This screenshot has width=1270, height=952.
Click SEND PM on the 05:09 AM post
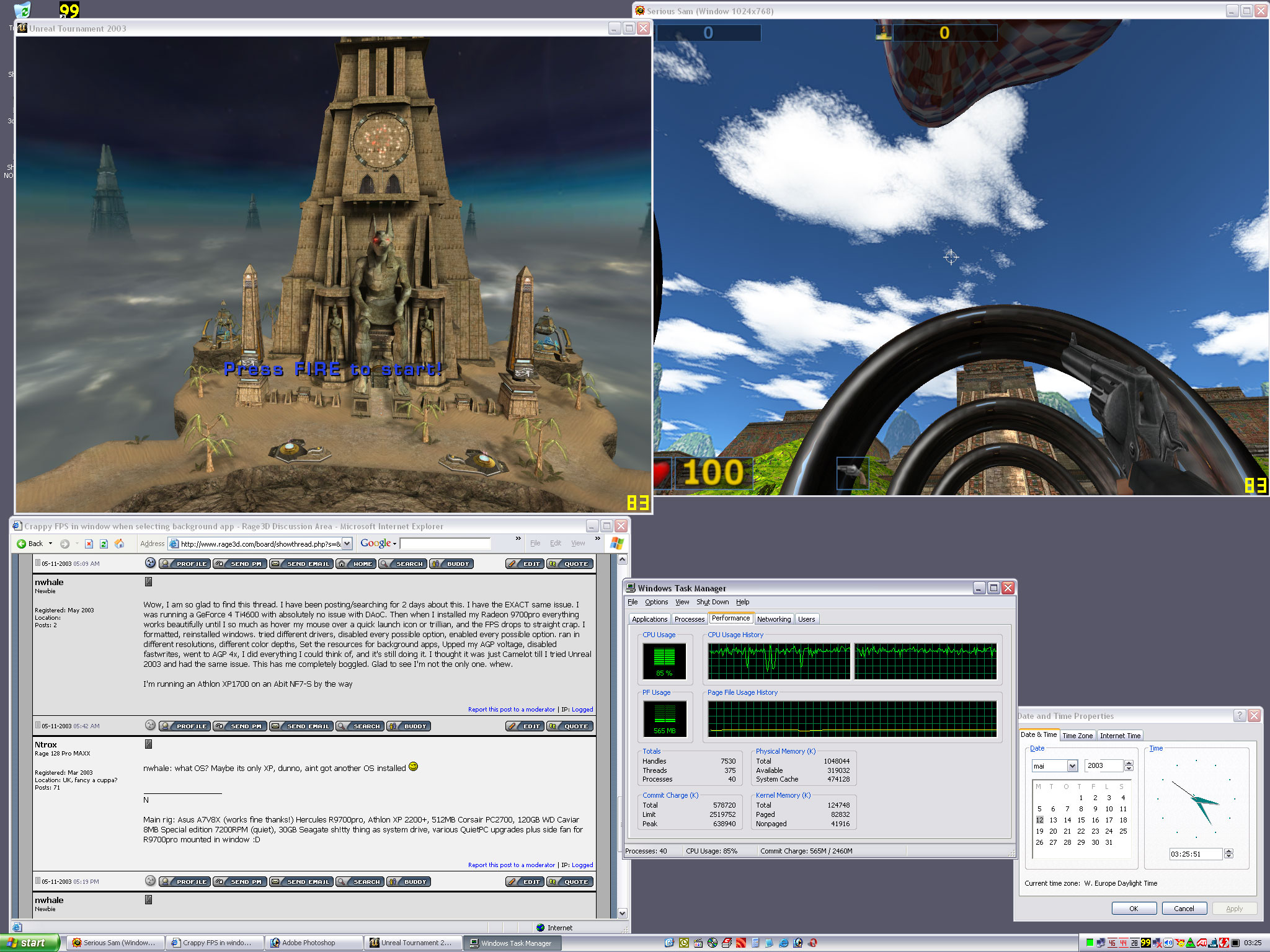(x=239, y=563)
